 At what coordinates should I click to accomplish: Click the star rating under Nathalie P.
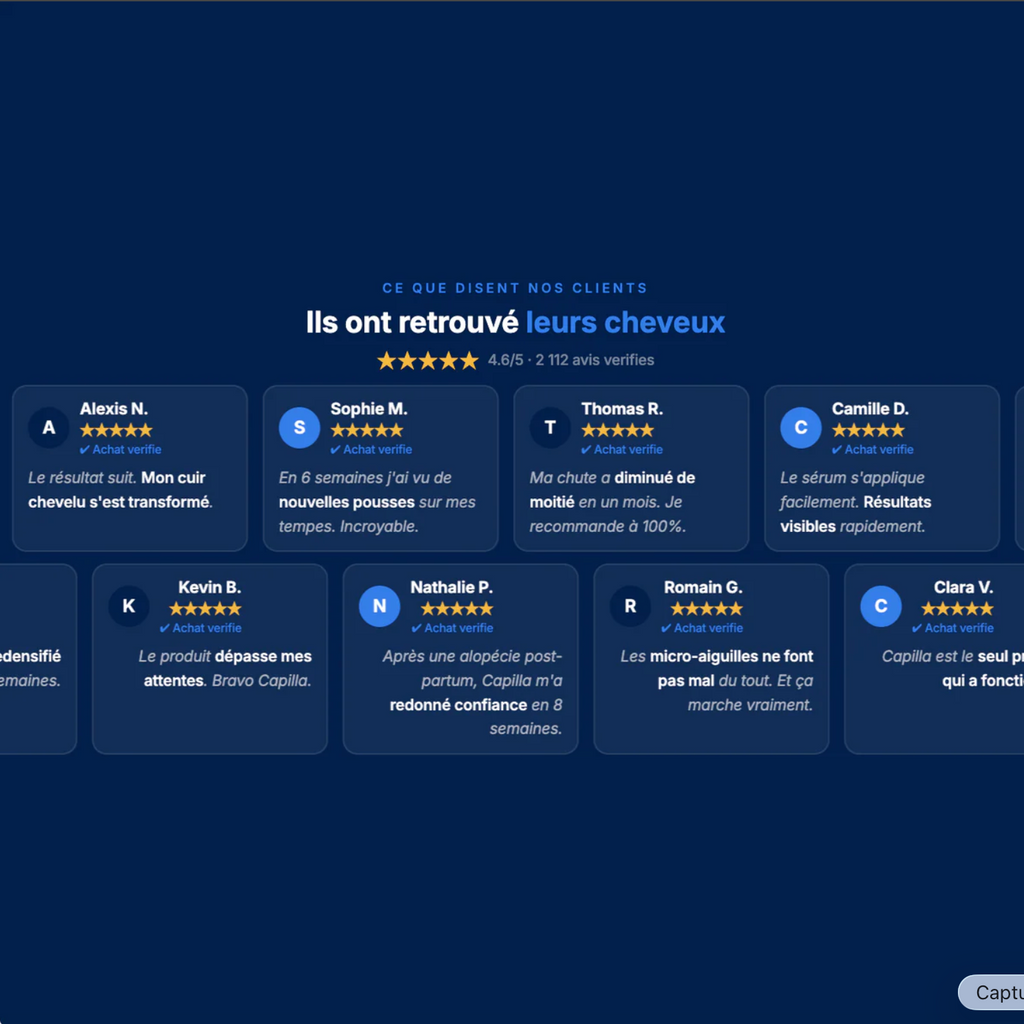pos(456,609)
